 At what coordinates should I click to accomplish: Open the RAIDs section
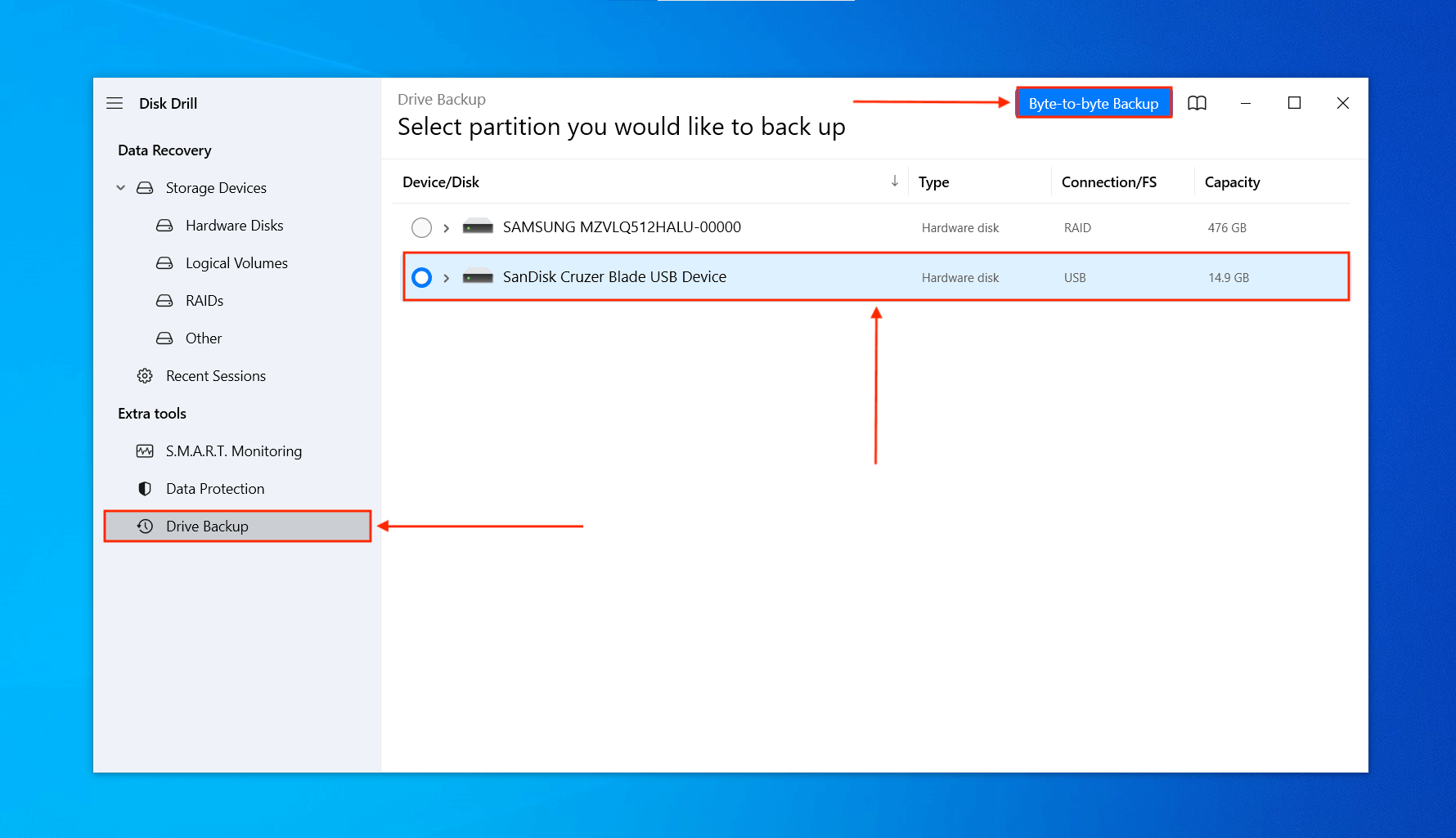[x=204, y=300]
